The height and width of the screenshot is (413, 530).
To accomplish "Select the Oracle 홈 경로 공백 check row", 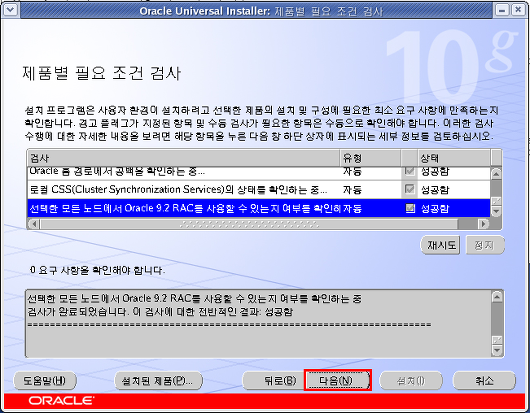I will click(259, 172).
